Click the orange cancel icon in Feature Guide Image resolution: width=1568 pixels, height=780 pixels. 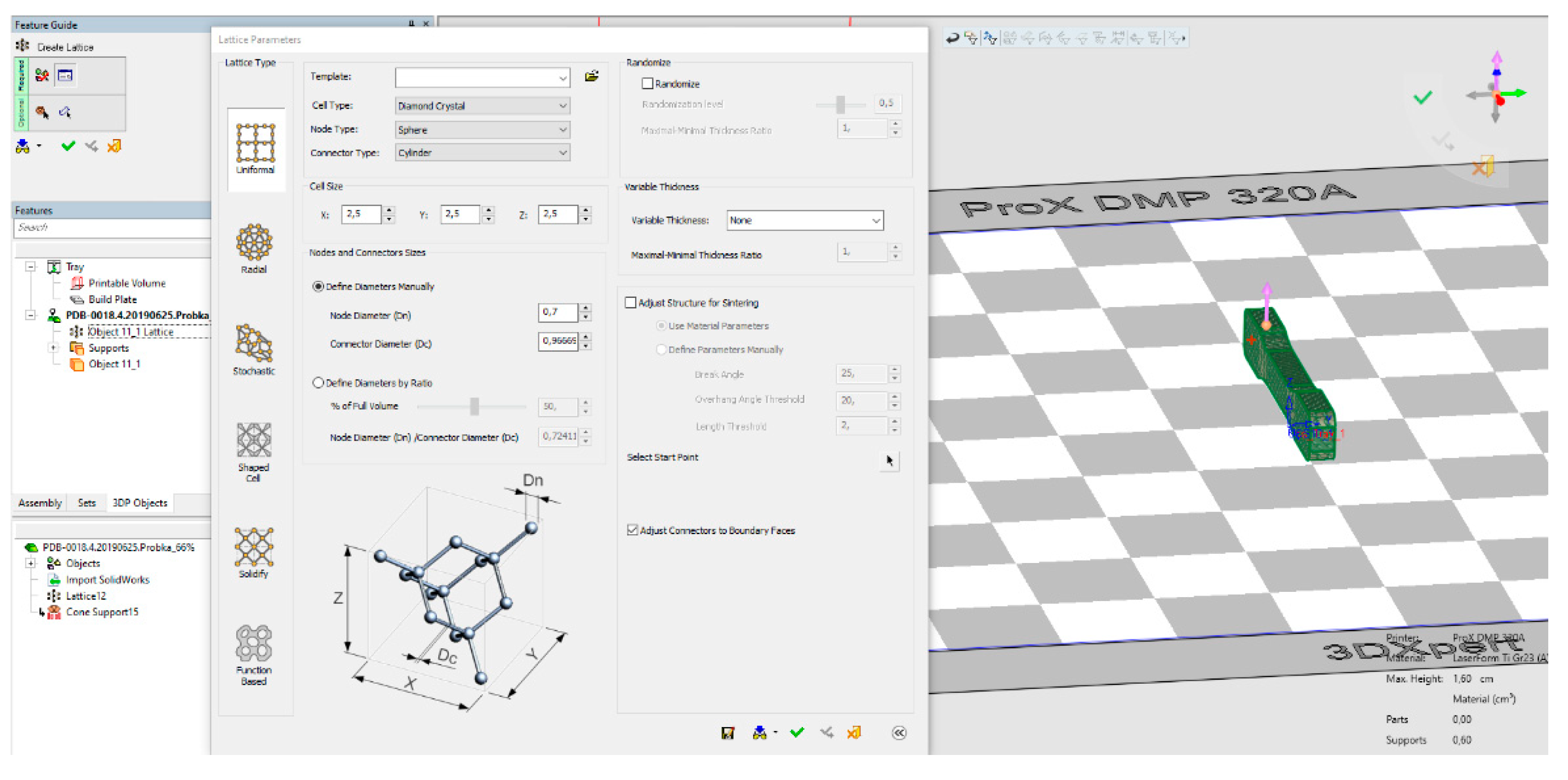[114, 145]
